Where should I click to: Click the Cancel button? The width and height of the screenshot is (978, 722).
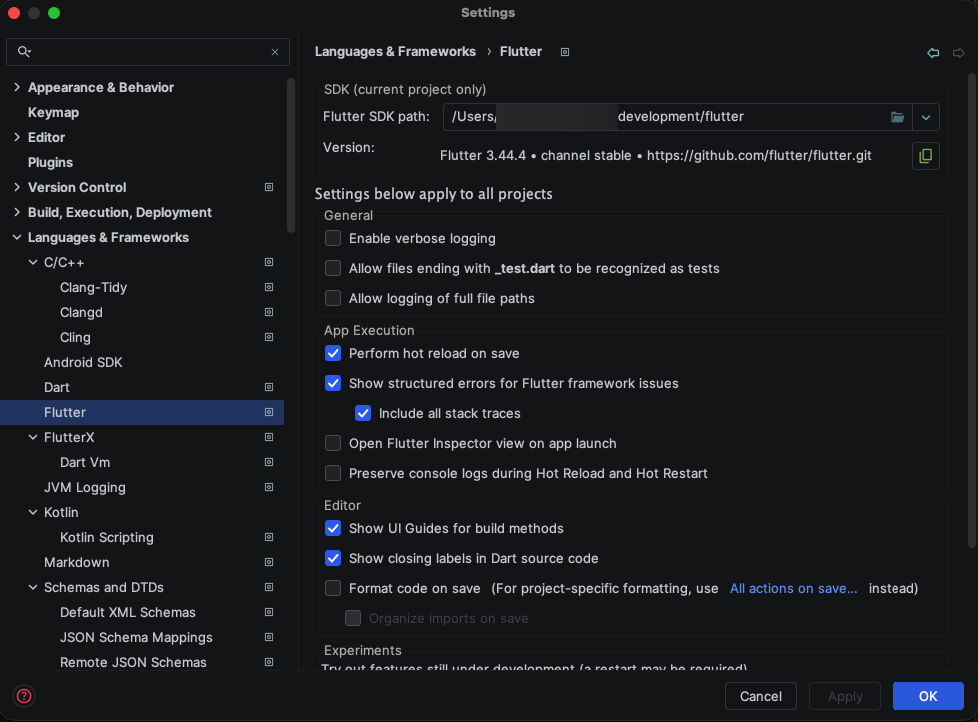click(x=760, y=696)
